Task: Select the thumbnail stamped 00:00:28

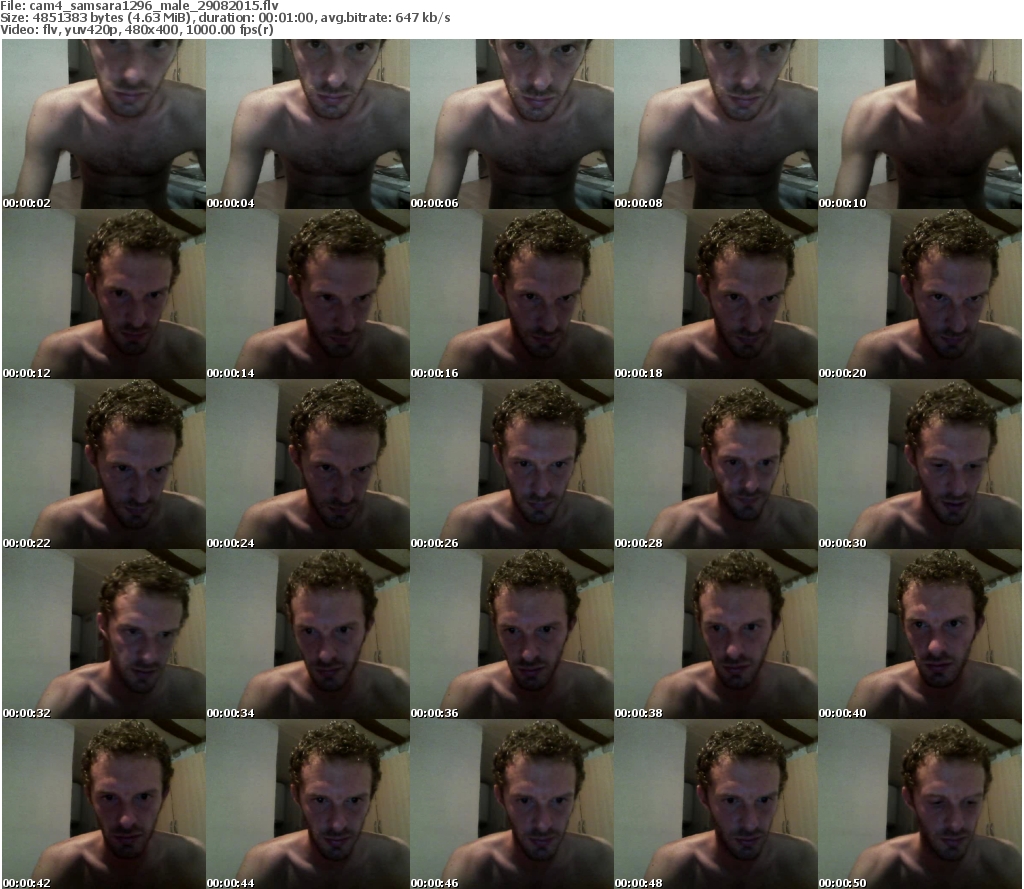Action: coord(716,464)
